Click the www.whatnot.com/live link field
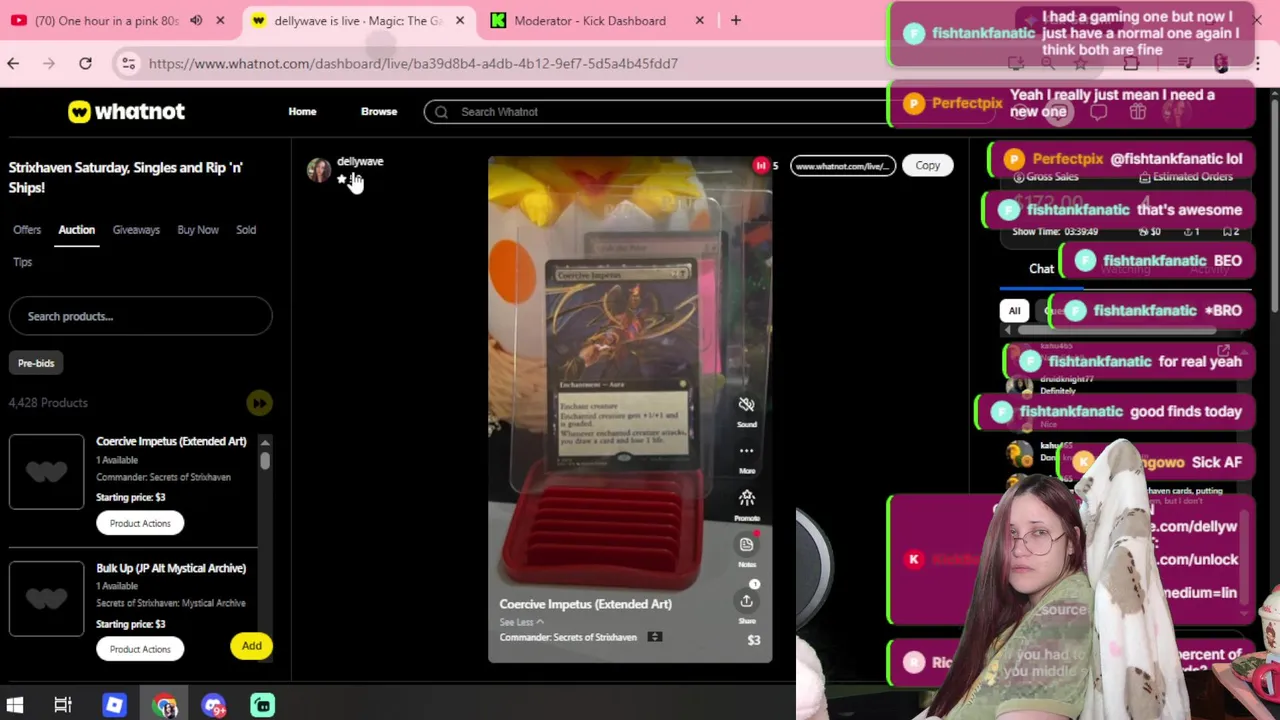 [842, 166]
